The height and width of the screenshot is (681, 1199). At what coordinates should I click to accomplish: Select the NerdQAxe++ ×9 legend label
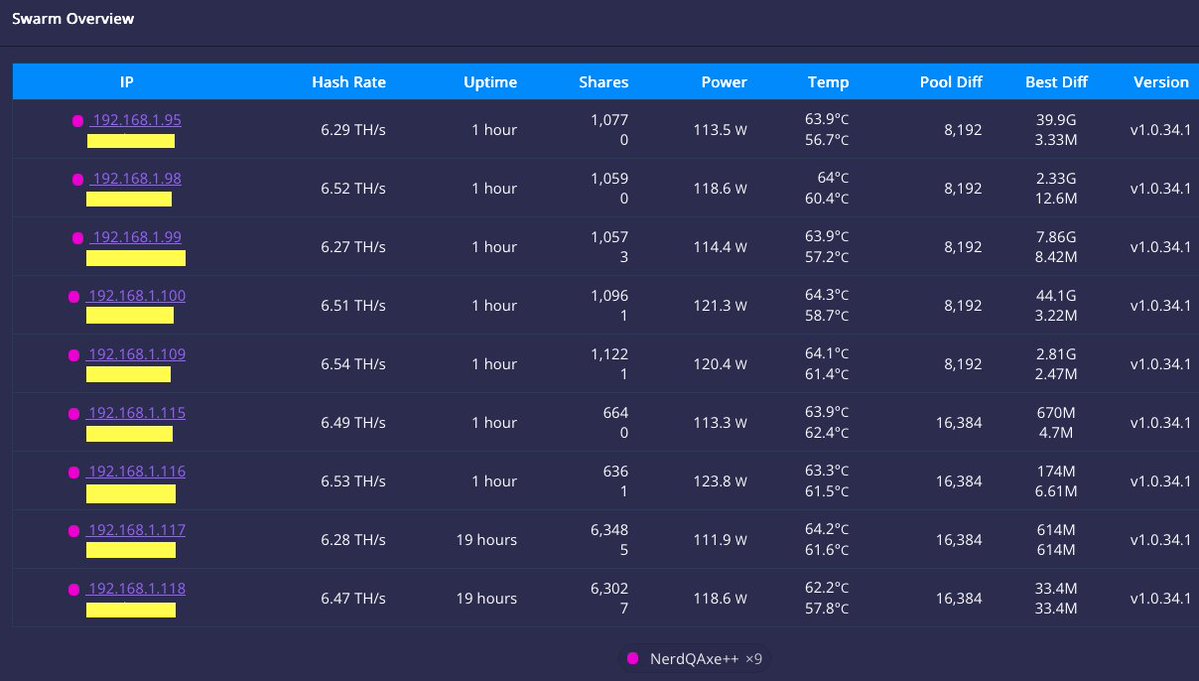click(x=706, y=659)
